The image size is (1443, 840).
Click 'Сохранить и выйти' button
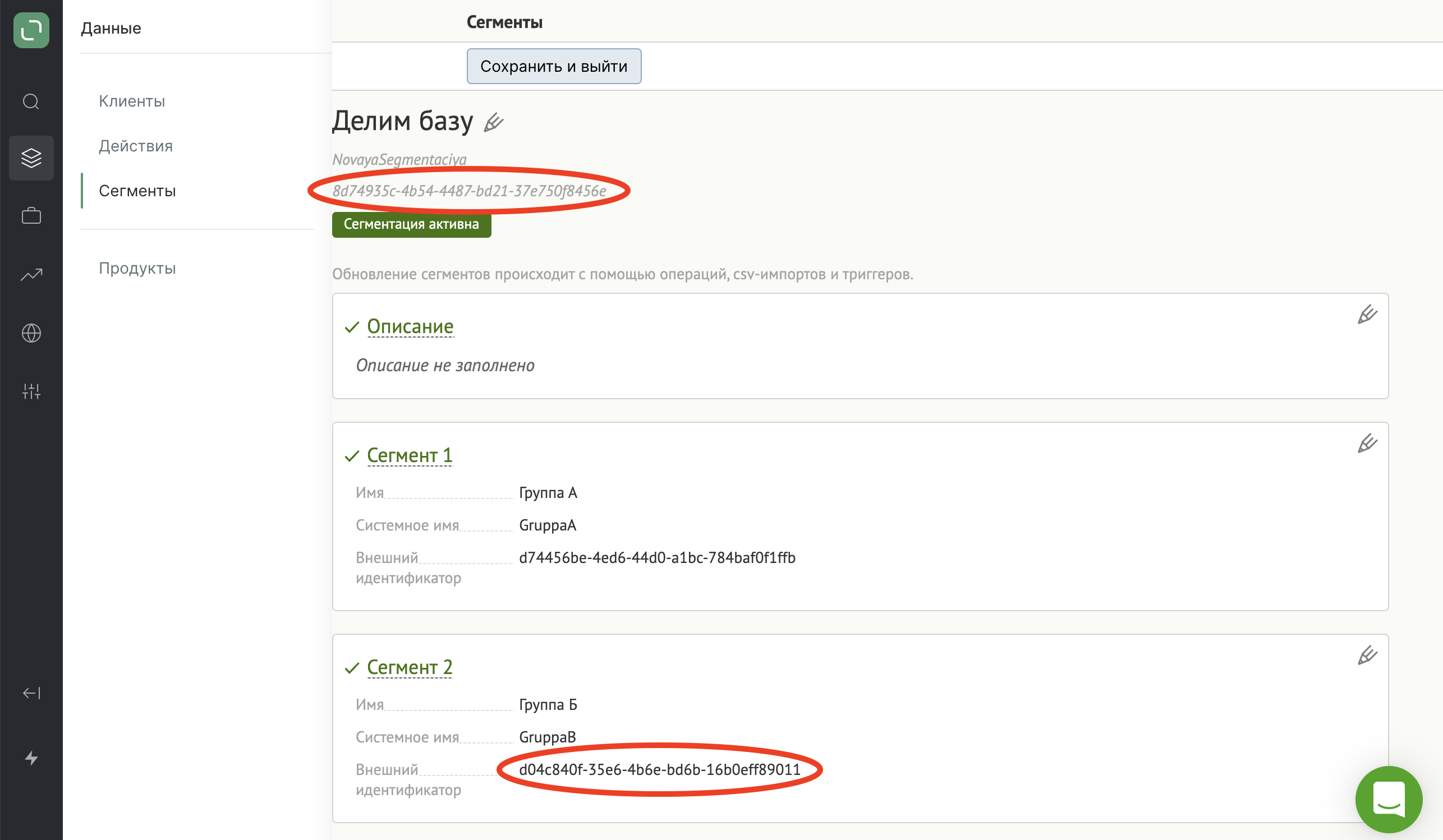(554, 66)
